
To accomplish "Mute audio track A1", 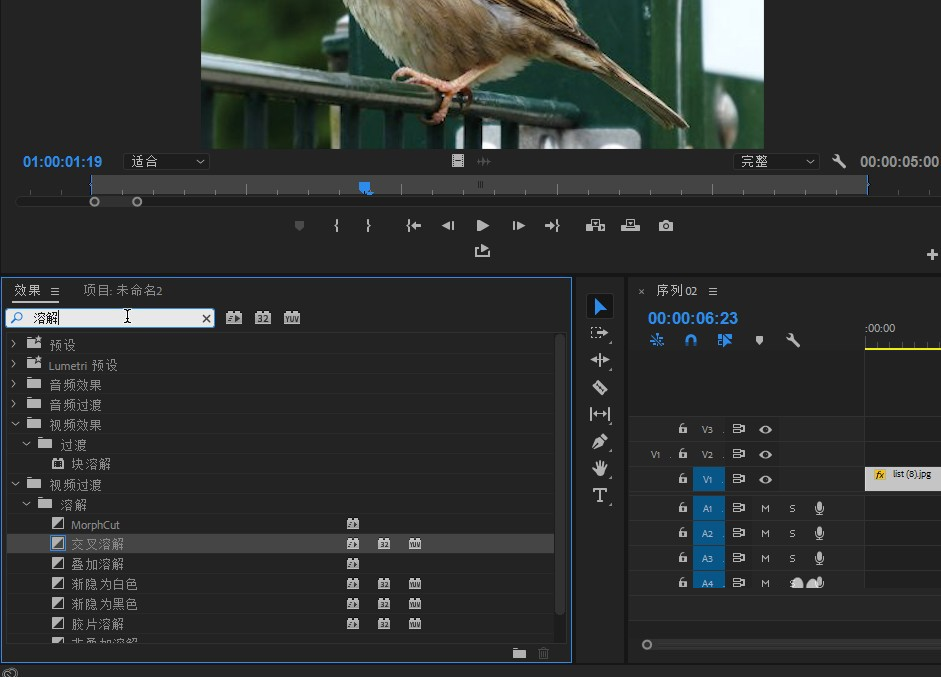I will pos(765,508).
